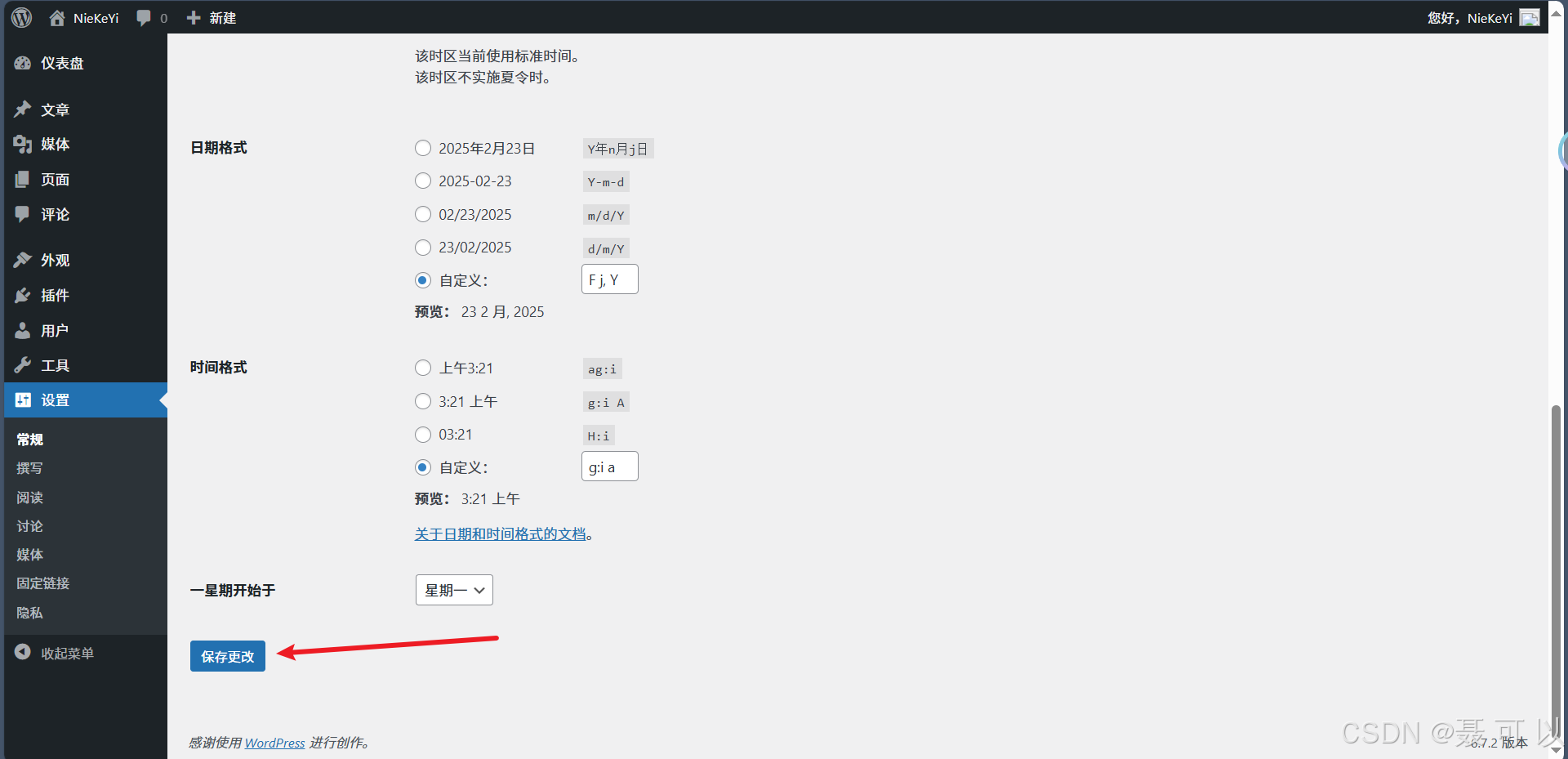Viewport: 1568px width, 759px height.
Task: Click the 评论 comment icon in sidebar
Action: 23,214
